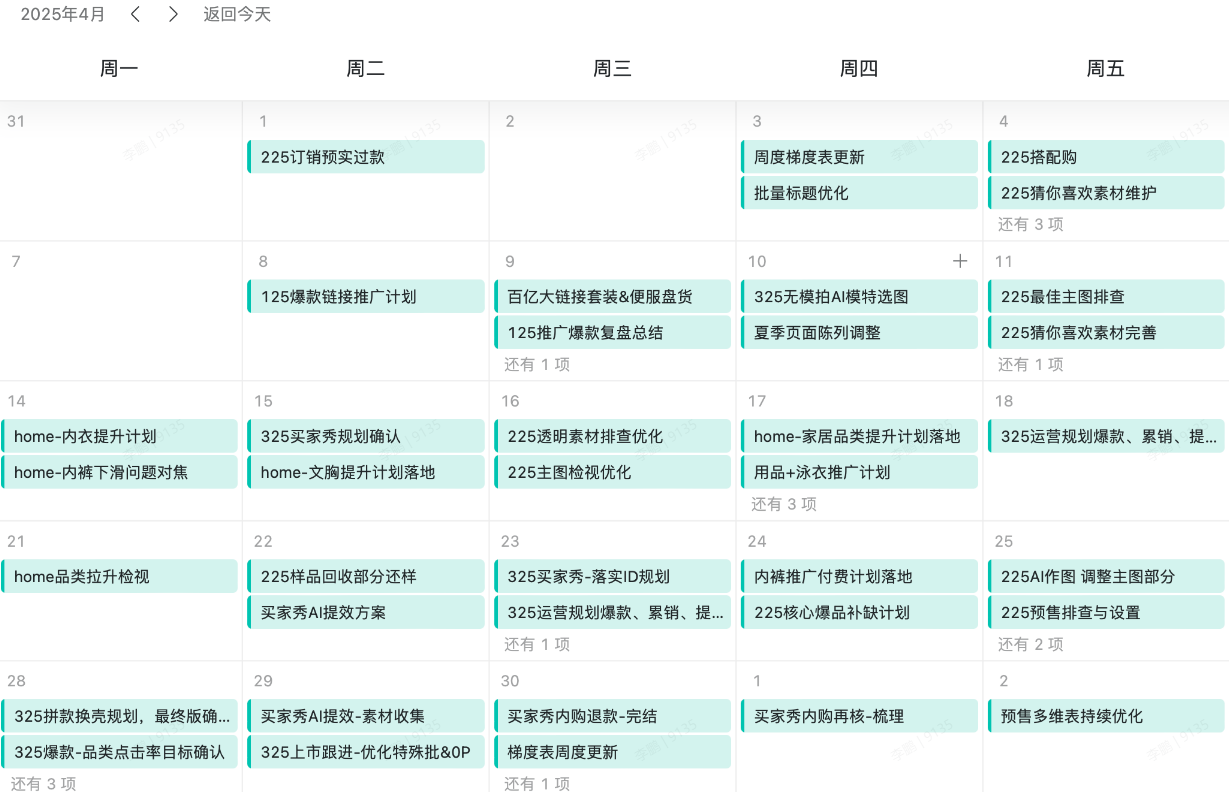Open event 周度梯度表更新
This screenshot has width=1229, height=792.
click(x=859, y=157)
